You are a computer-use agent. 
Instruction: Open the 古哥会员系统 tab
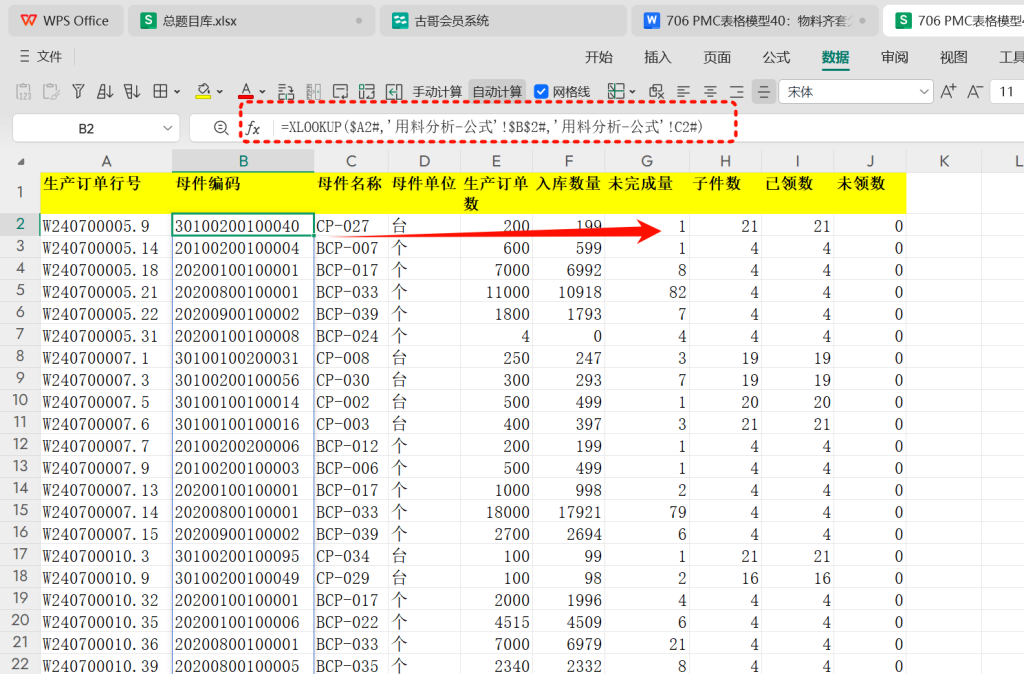(x=503, y=21)
